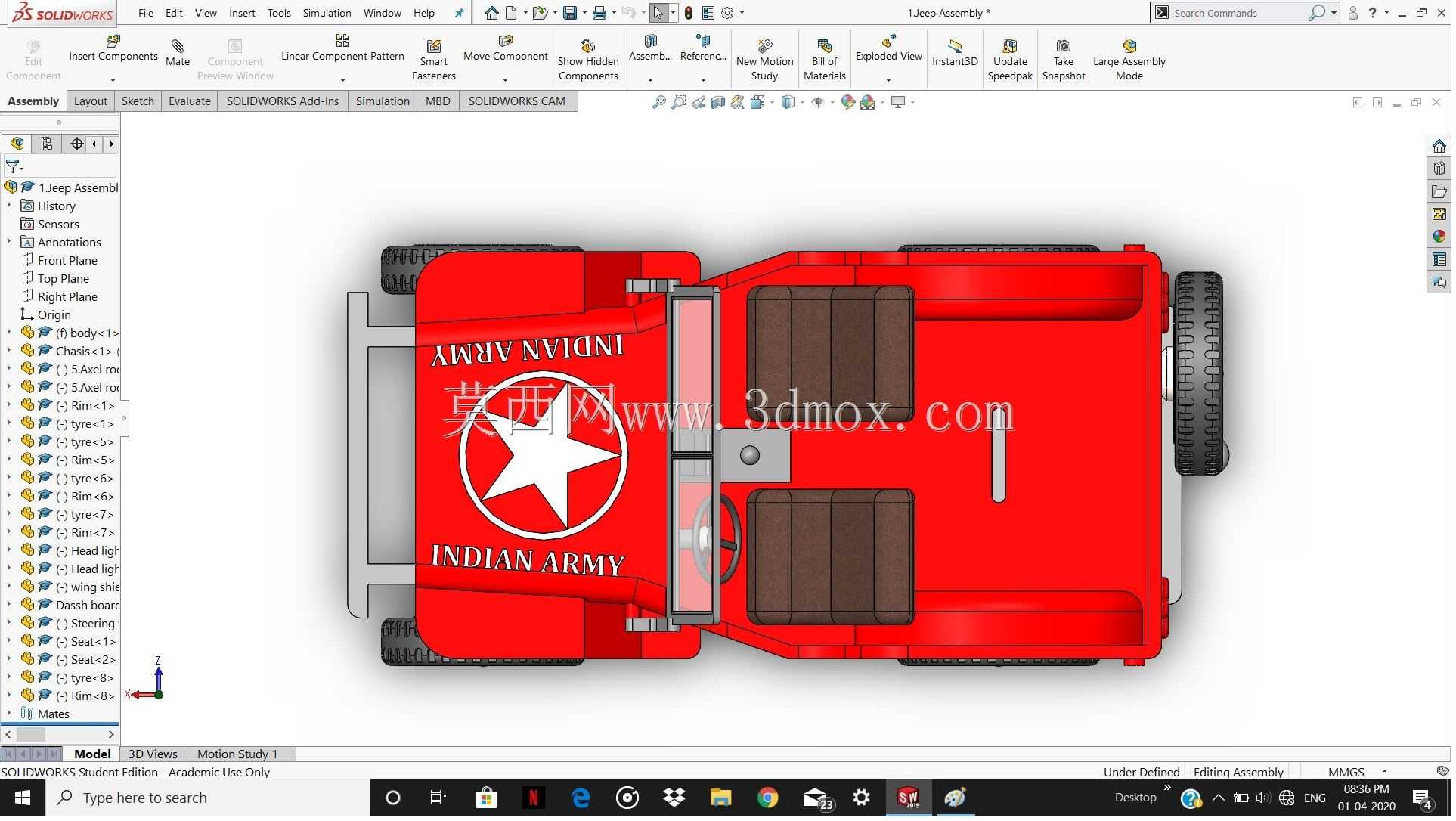Image resolution: width=1456 pixels, height=821 pixels.
Task: Take Snapshot of the assembly
Action: point(1064,60)
